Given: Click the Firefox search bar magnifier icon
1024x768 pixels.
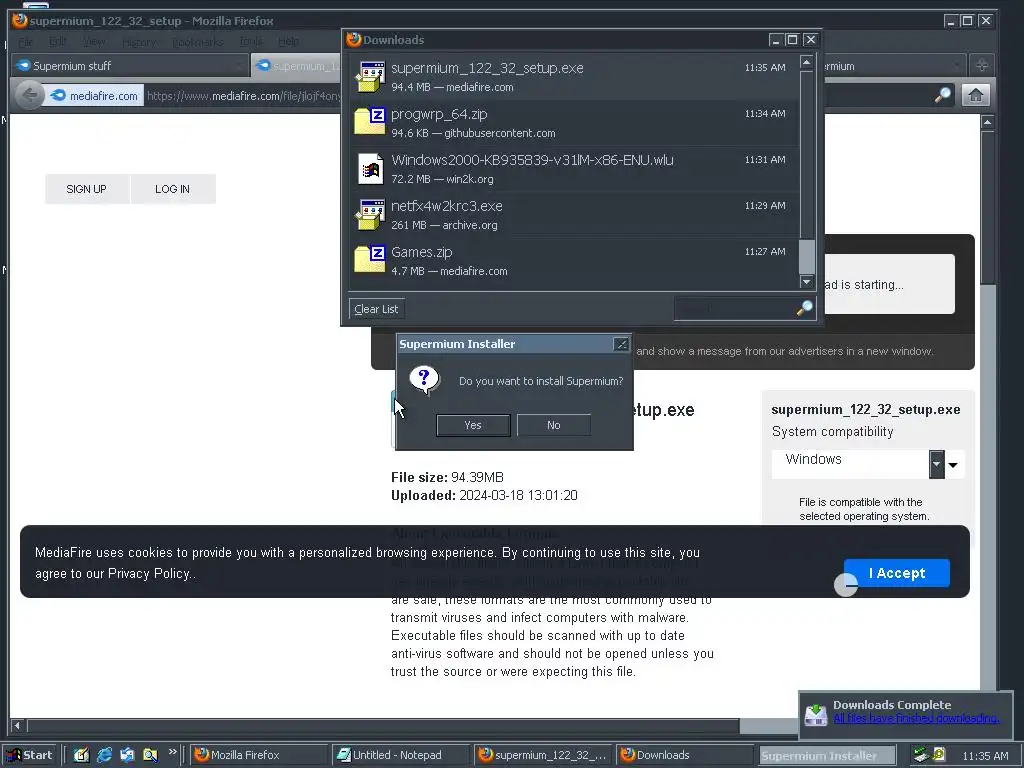Looking at the screenshot, I should 942,95.
